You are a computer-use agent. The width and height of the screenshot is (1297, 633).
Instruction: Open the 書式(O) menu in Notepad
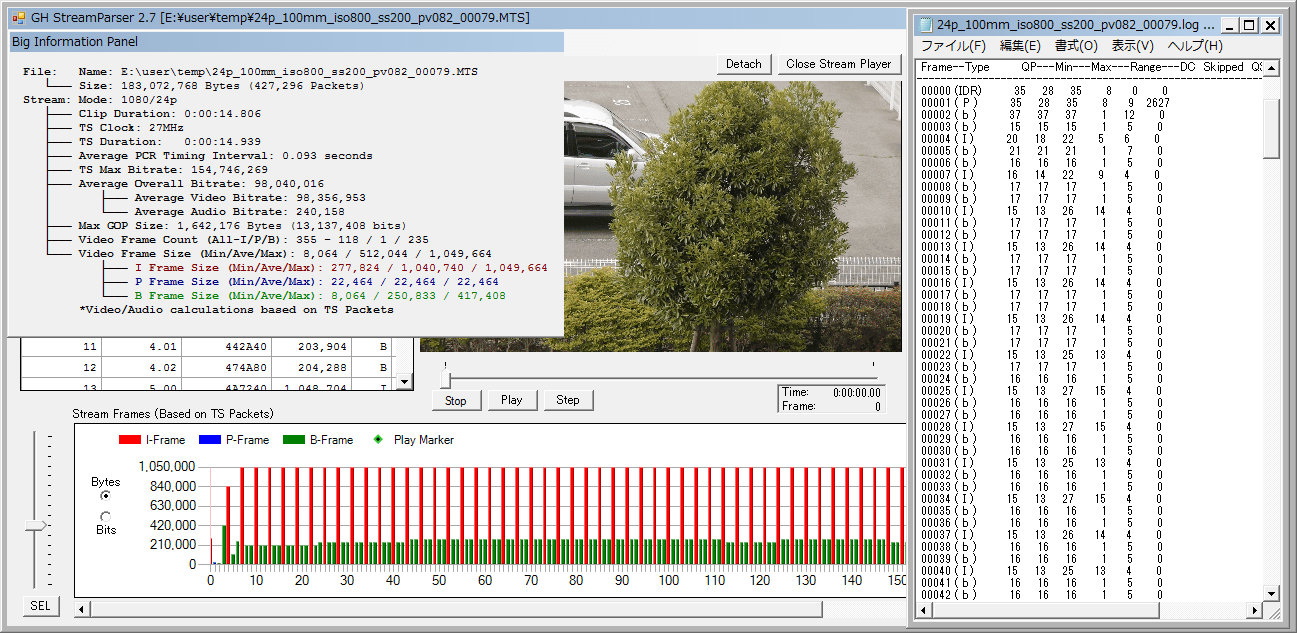click(x=1075, y=46)
